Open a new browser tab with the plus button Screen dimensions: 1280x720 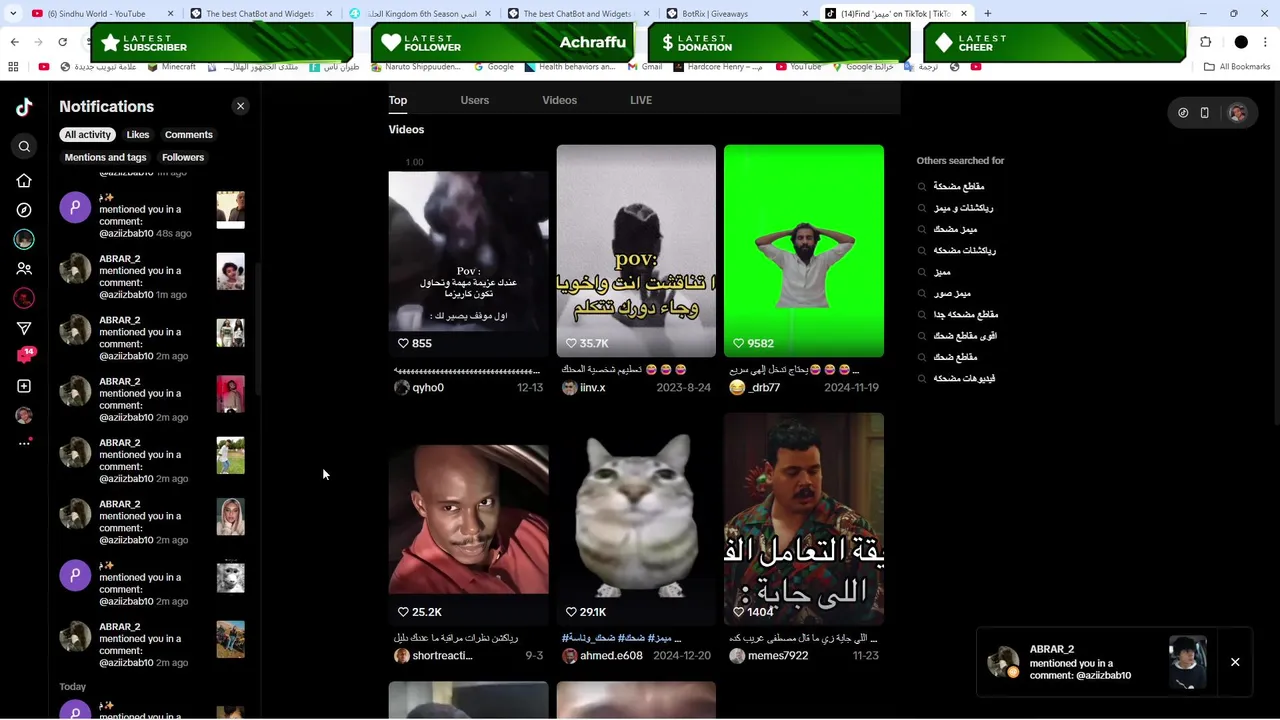(987, 13)
